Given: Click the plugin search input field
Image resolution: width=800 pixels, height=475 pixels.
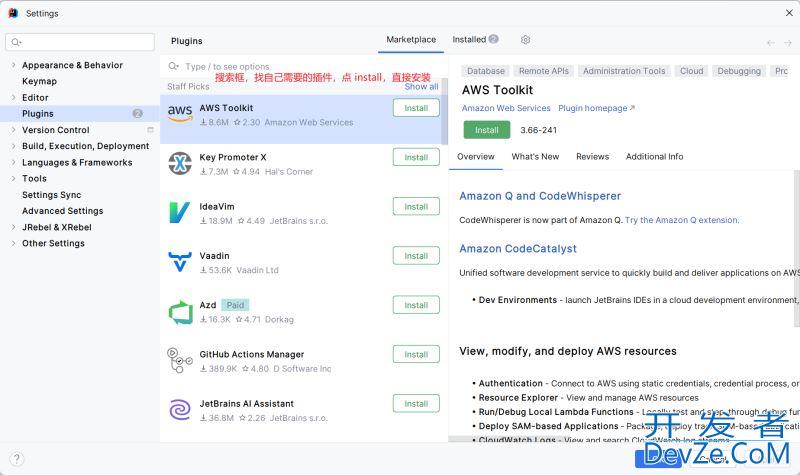Looking at the screenshot, I should [306, 66].
